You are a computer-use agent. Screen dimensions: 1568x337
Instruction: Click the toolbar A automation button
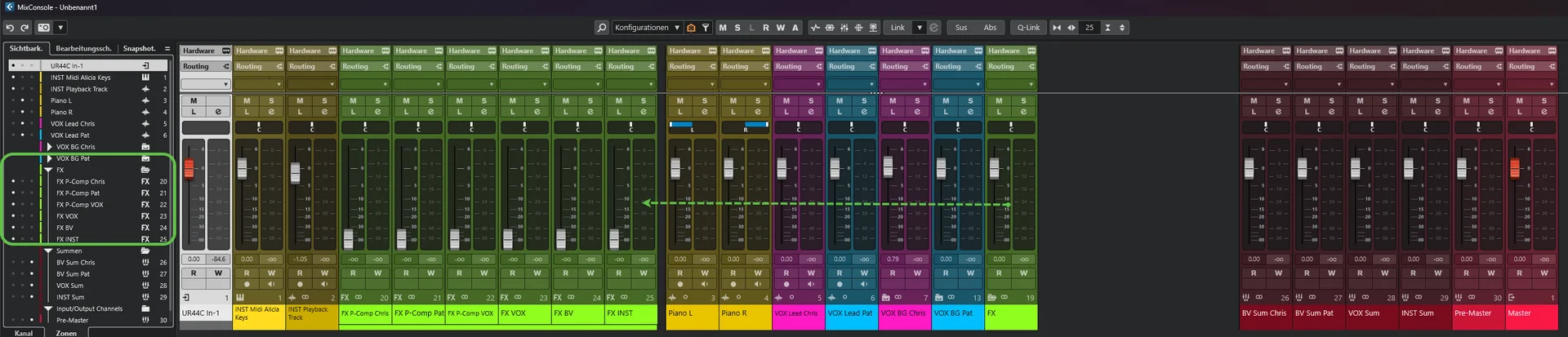[x=795, y=28]
